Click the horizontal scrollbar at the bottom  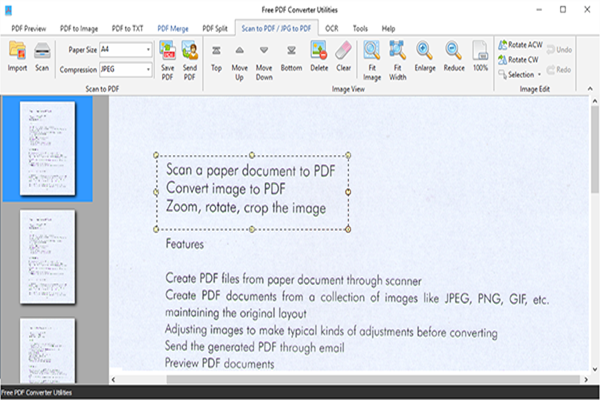(x=350, y=379)
